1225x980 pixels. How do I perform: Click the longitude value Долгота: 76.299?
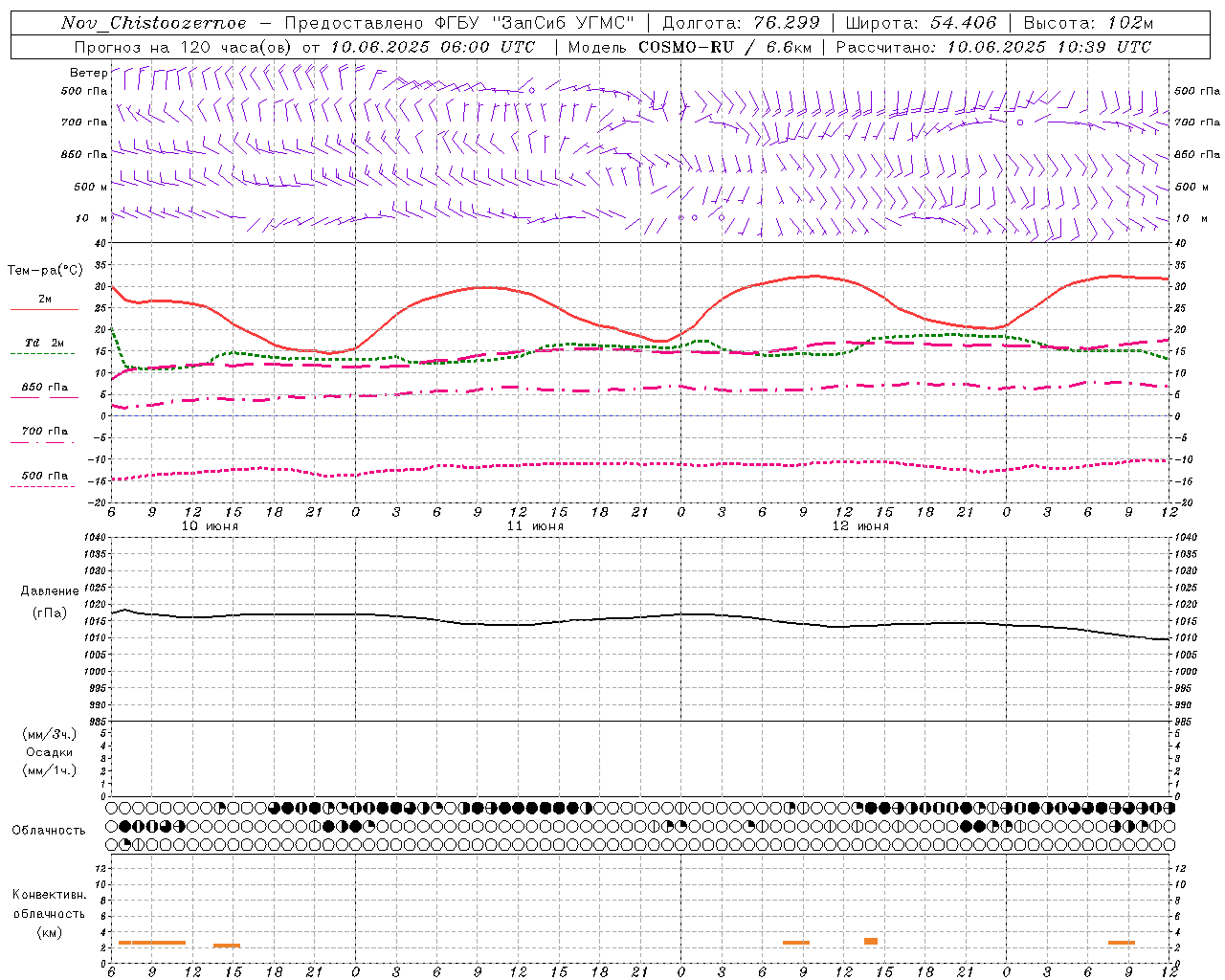741,23
